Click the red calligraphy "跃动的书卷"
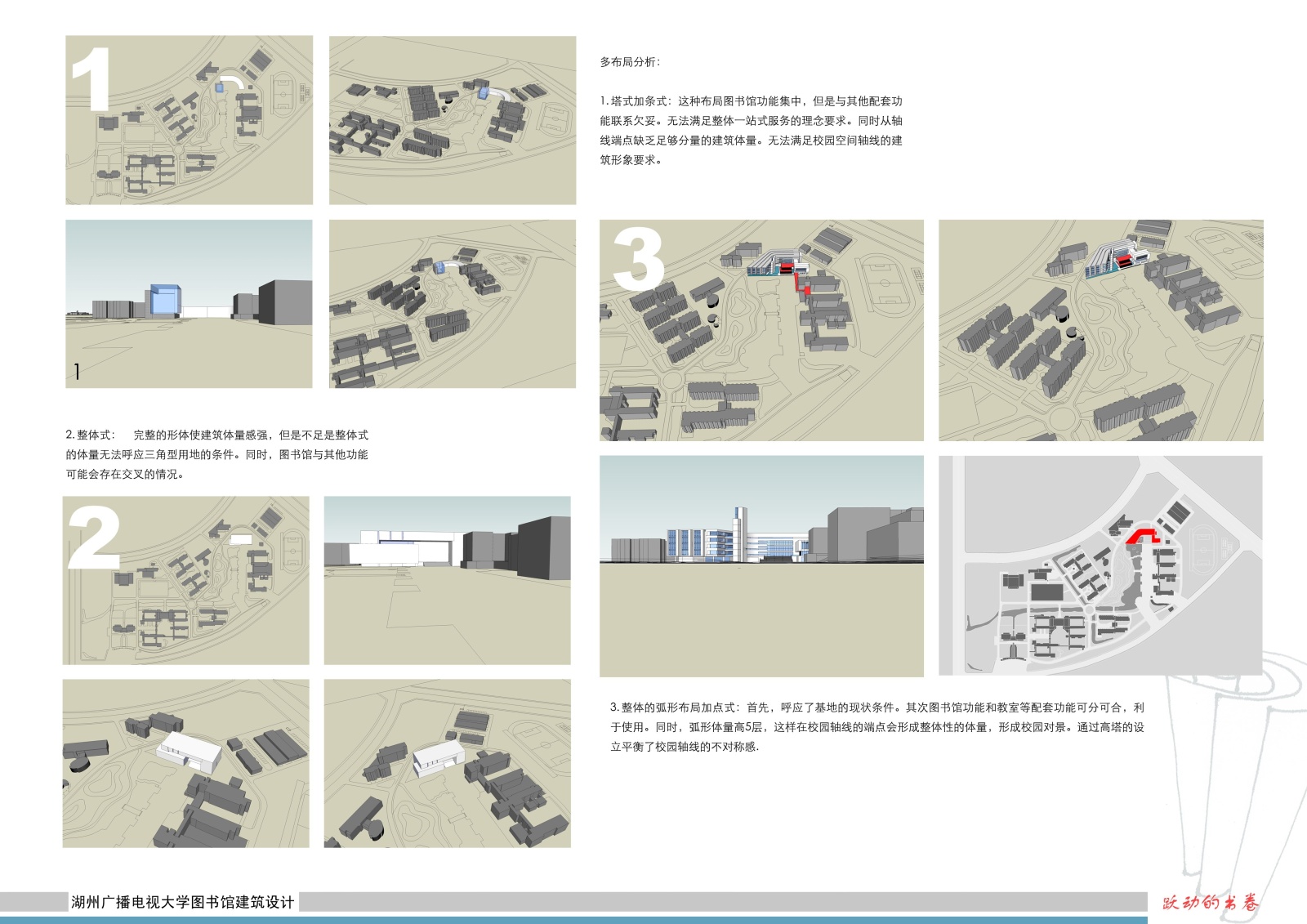Viewport: 1307px width, 924px height. coord(1211,903)
